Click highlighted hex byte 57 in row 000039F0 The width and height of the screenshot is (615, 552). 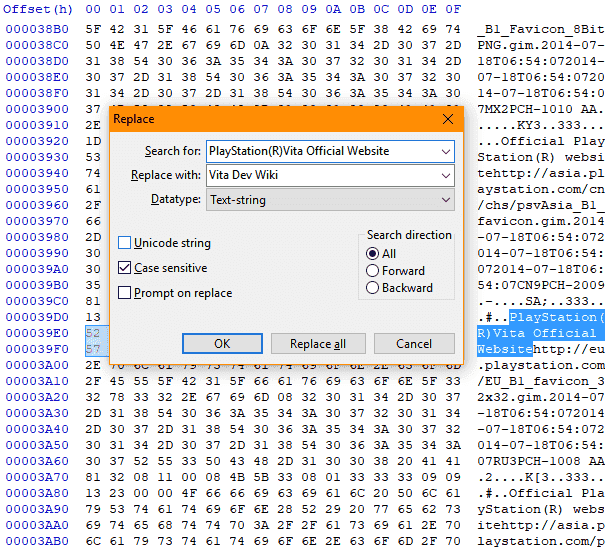coord(93,349)
